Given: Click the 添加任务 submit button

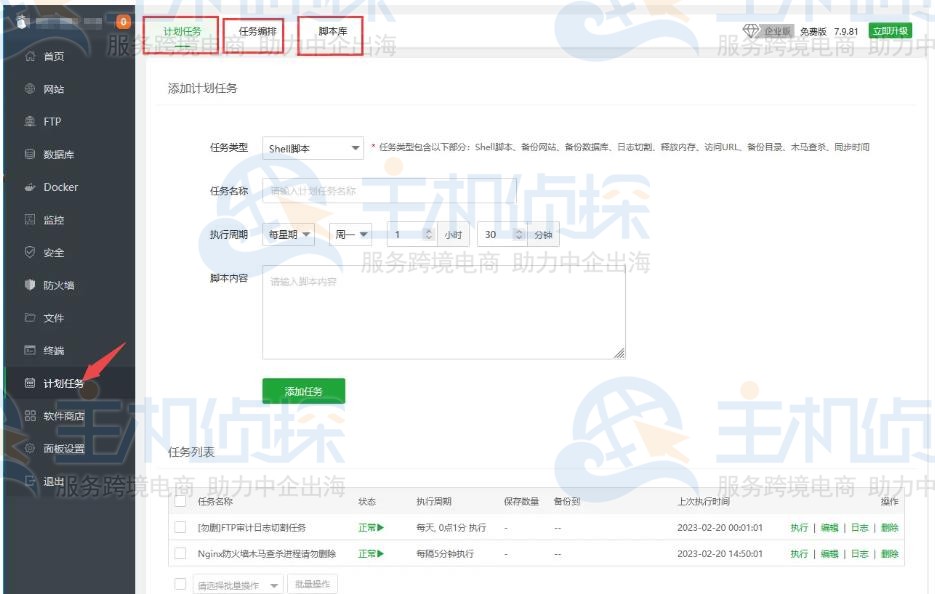Looking at the screenshot, I should [x=304, y=391].
